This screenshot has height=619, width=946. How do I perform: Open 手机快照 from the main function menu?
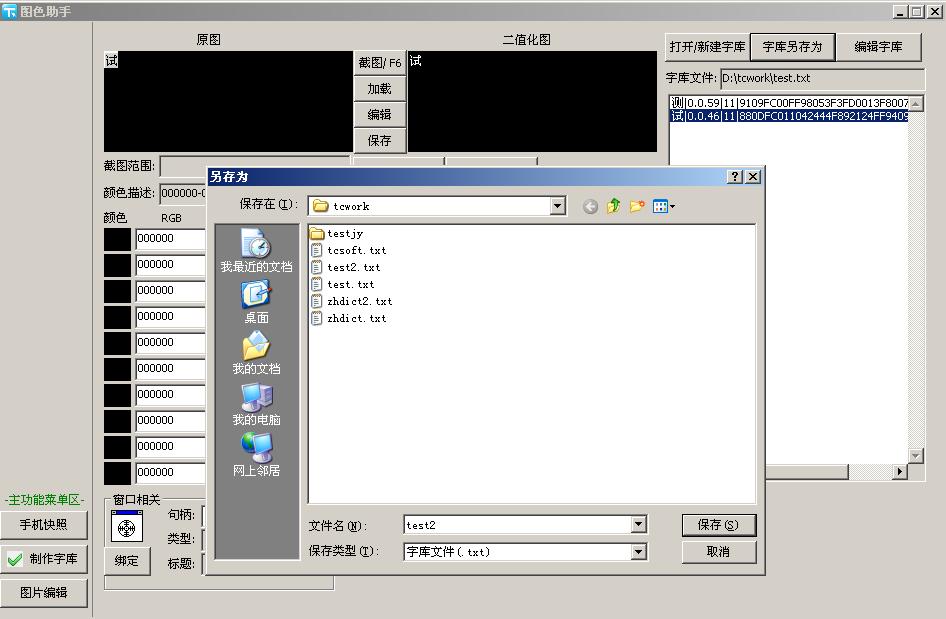pyautogui.click(x=43, y=525)
